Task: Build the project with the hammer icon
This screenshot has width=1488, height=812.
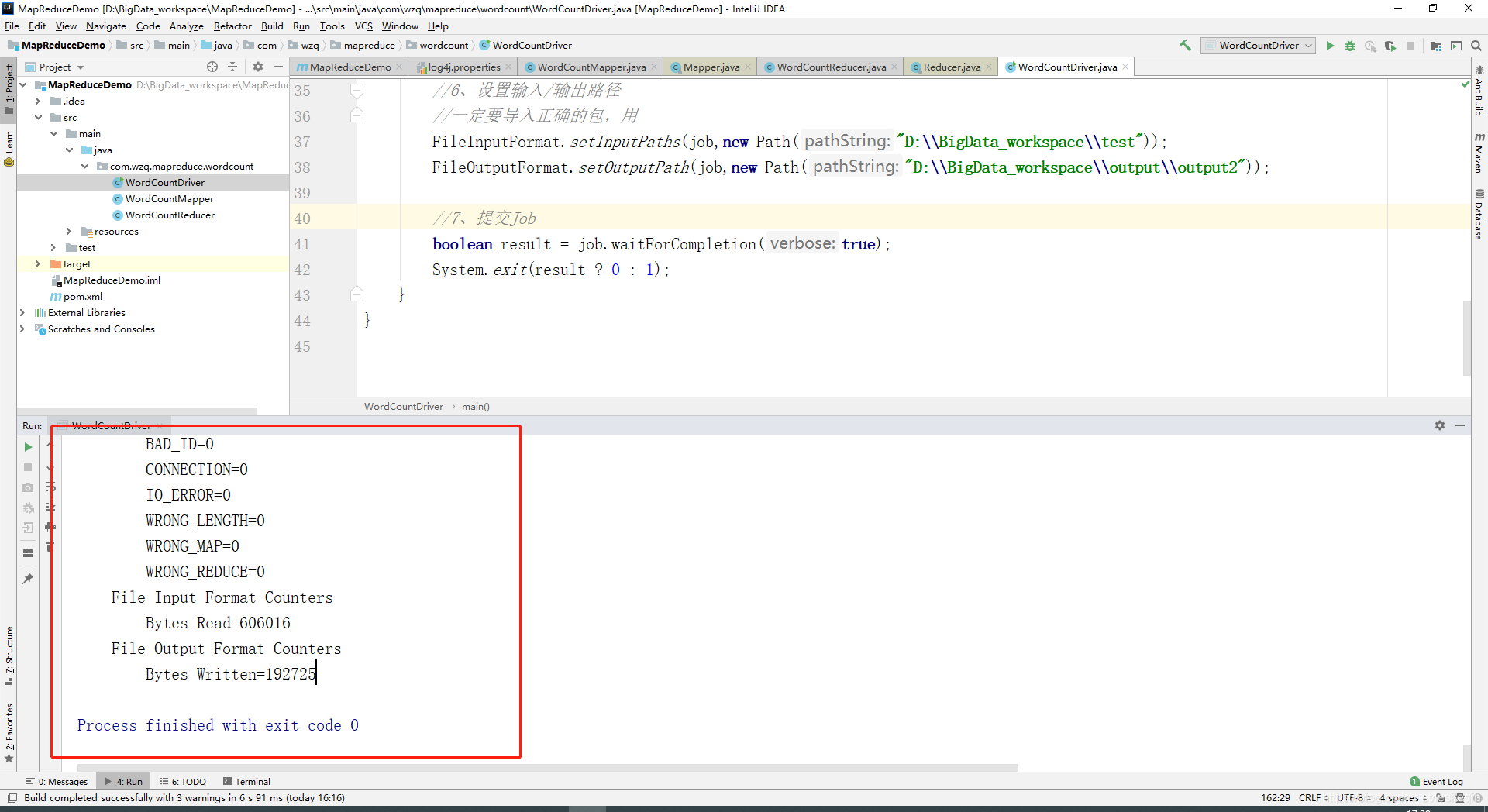Action: [x=1185, y=46]
